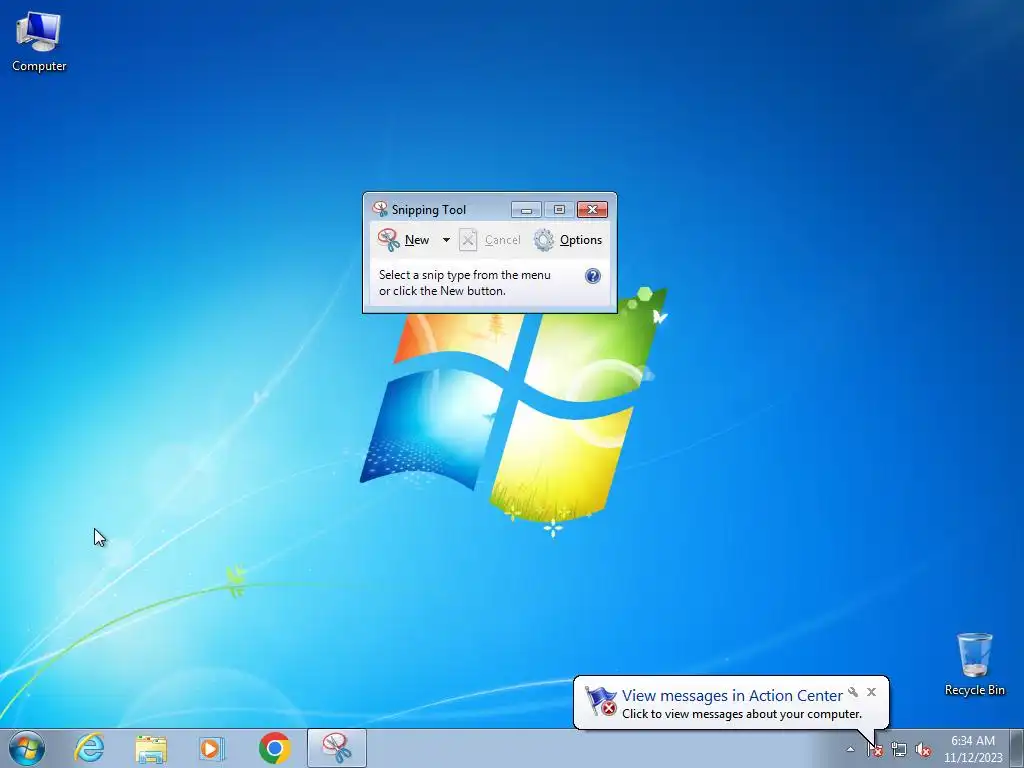The width and height of the screenshot is (1024, 768).
Task: Click the flag icon in Action Center balloon
Action: pyautogui.click(x=600, y=701)
